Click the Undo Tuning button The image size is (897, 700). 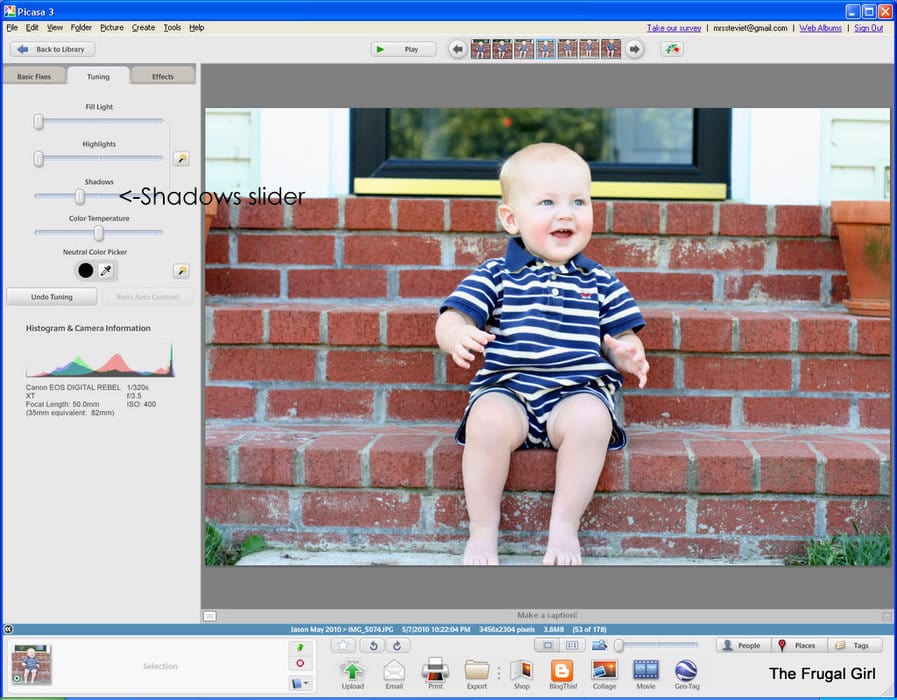click(51, 297)
